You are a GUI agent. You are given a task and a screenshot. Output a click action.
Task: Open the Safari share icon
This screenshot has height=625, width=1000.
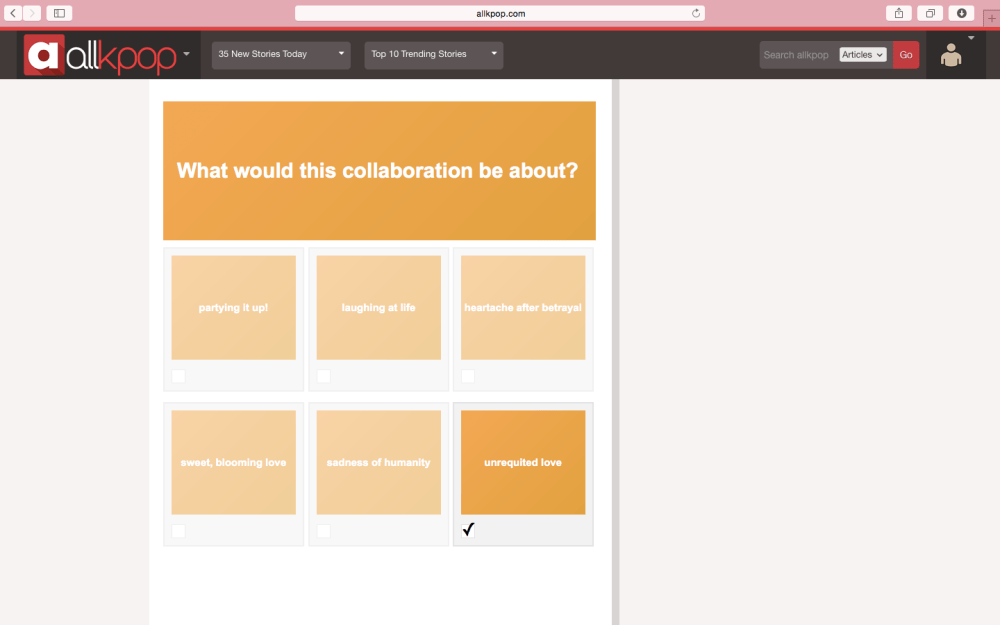click(x=899, y=13)
